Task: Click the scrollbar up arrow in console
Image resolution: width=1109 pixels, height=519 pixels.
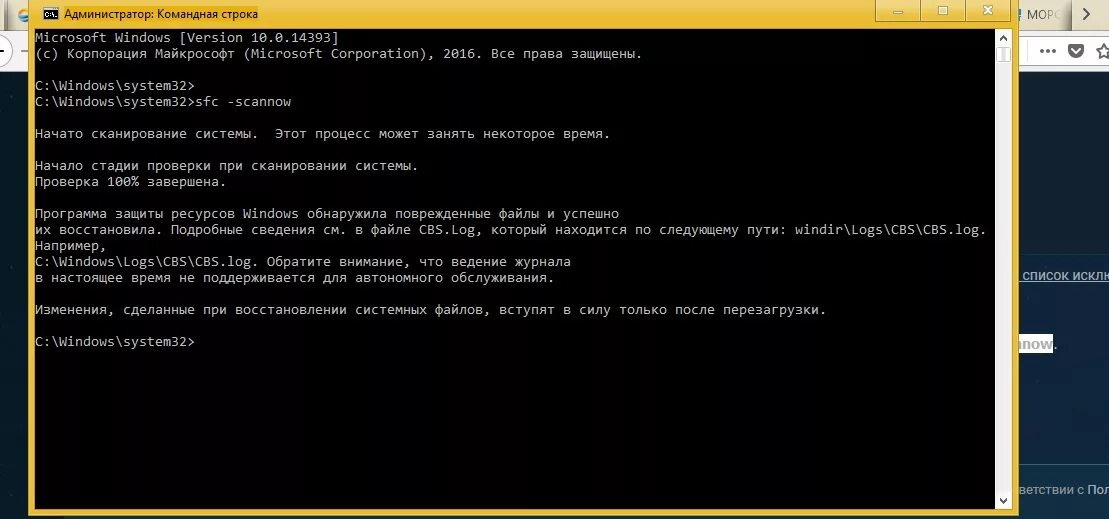Action: click(1003, 37)
